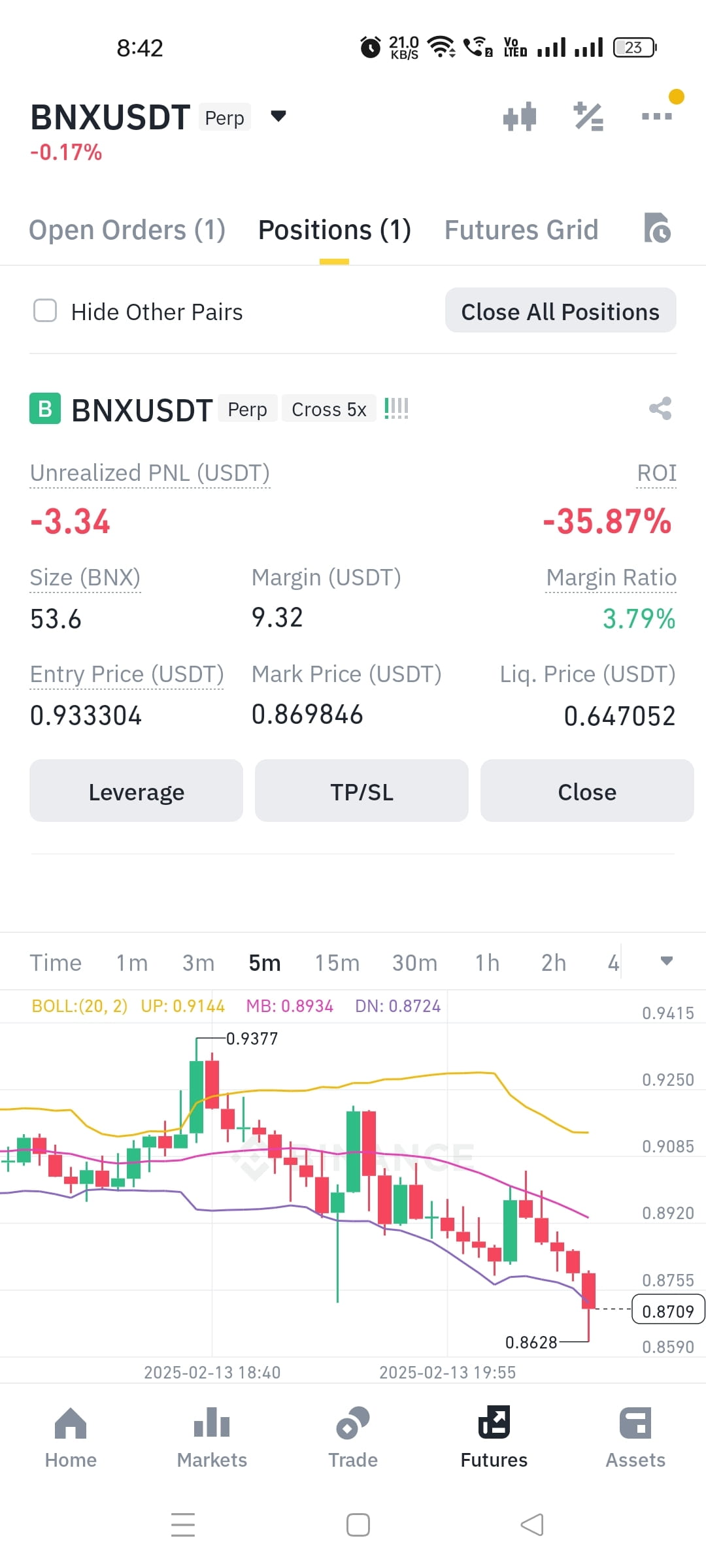Screen dimensions: 706x1568
Task: Open the TP/SL button
Action: click(x=361, y=791)
